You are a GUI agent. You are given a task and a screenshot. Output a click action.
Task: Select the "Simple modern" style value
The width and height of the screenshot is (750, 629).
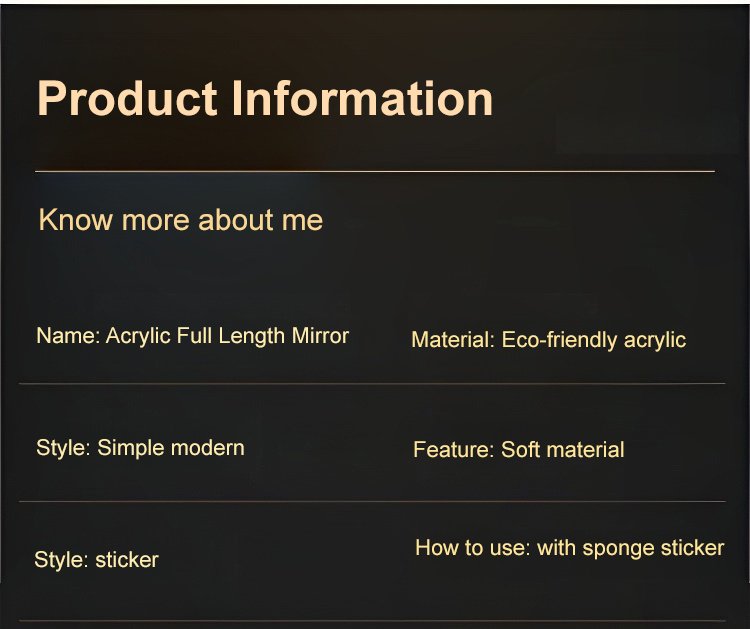171,448
